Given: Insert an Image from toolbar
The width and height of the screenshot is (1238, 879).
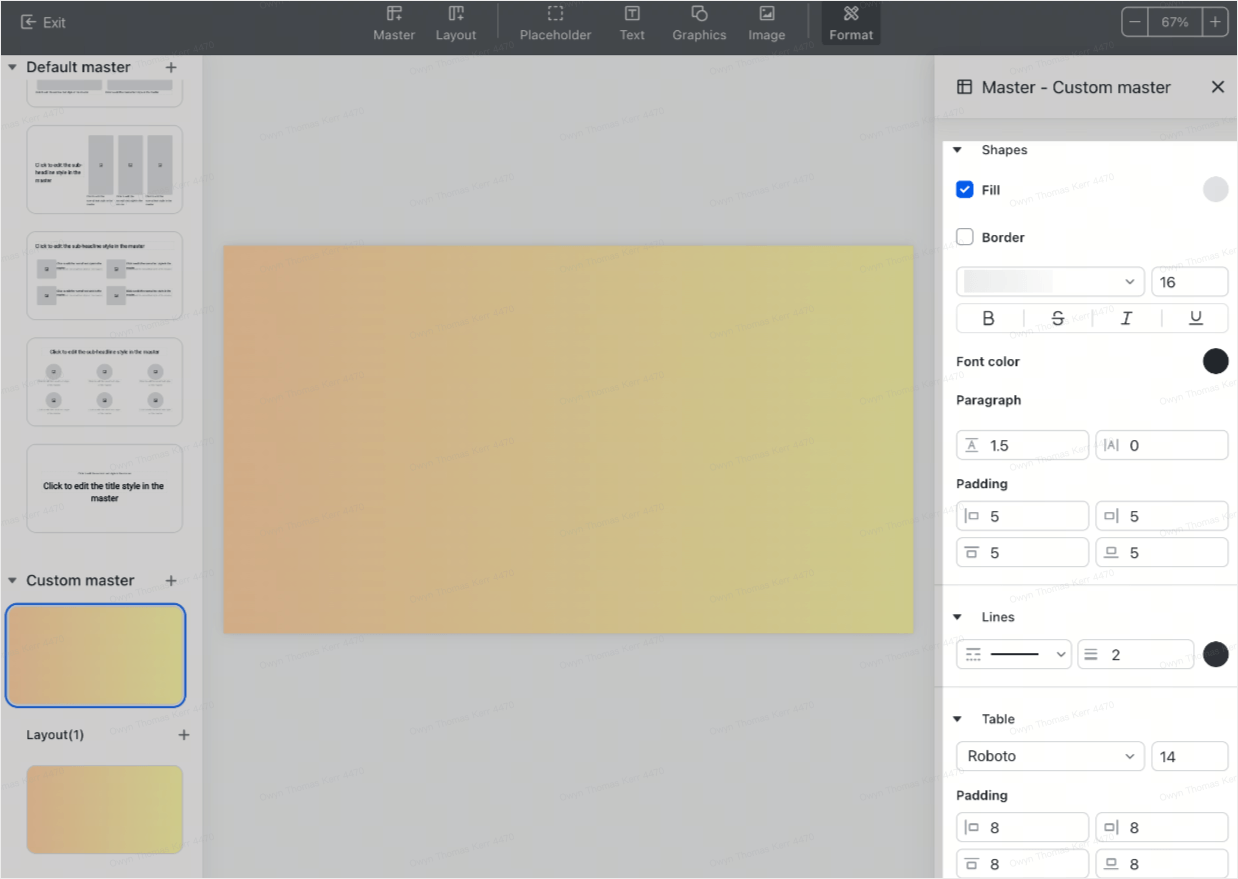Looking at the screenshot, I should pos(766,23).
